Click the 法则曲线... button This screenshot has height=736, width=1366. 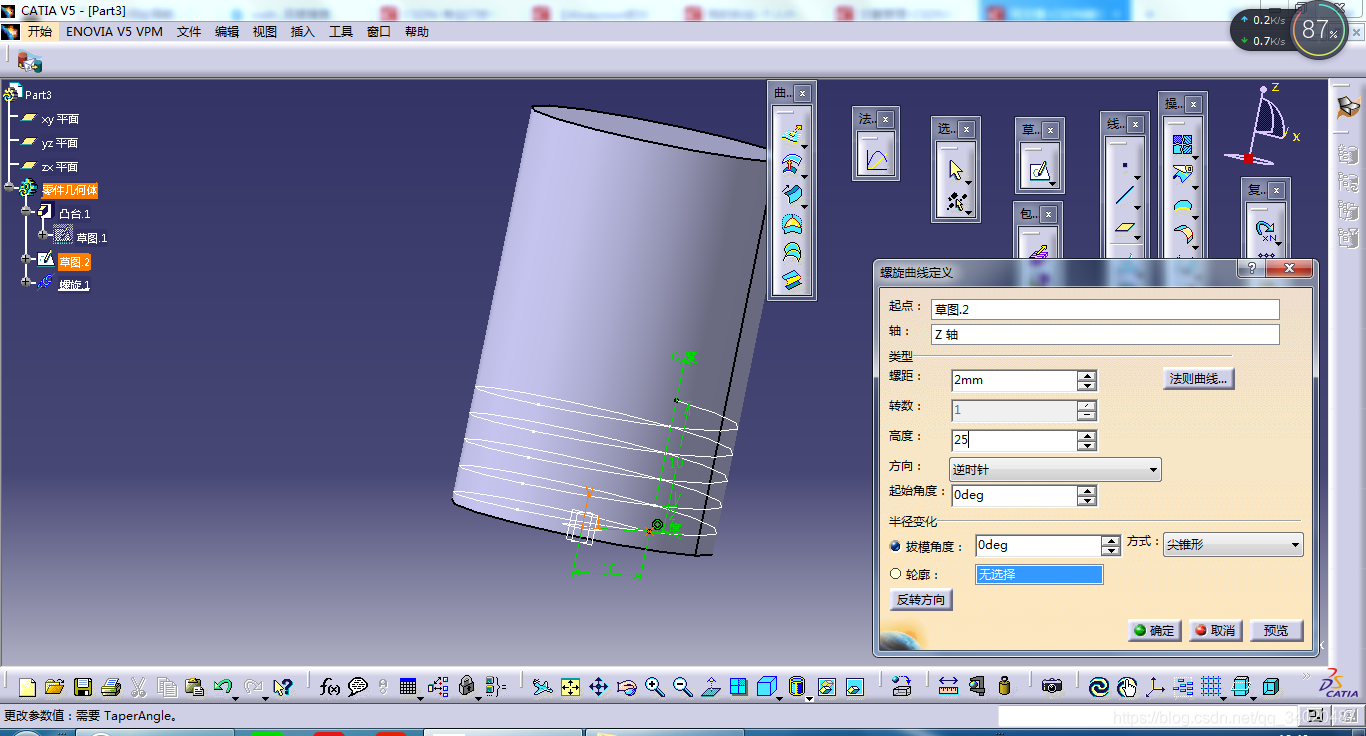(x=1198, y=379)
